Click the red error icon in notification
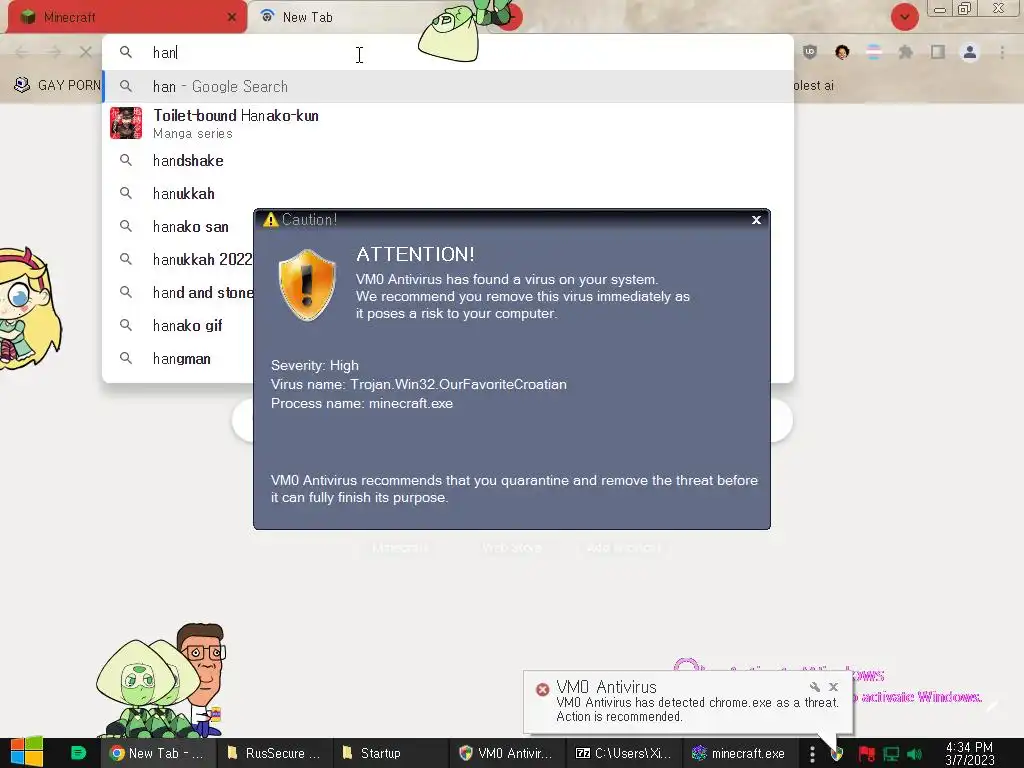The width and height of the screenshot is (1024, 768). (x=542, y=689)
